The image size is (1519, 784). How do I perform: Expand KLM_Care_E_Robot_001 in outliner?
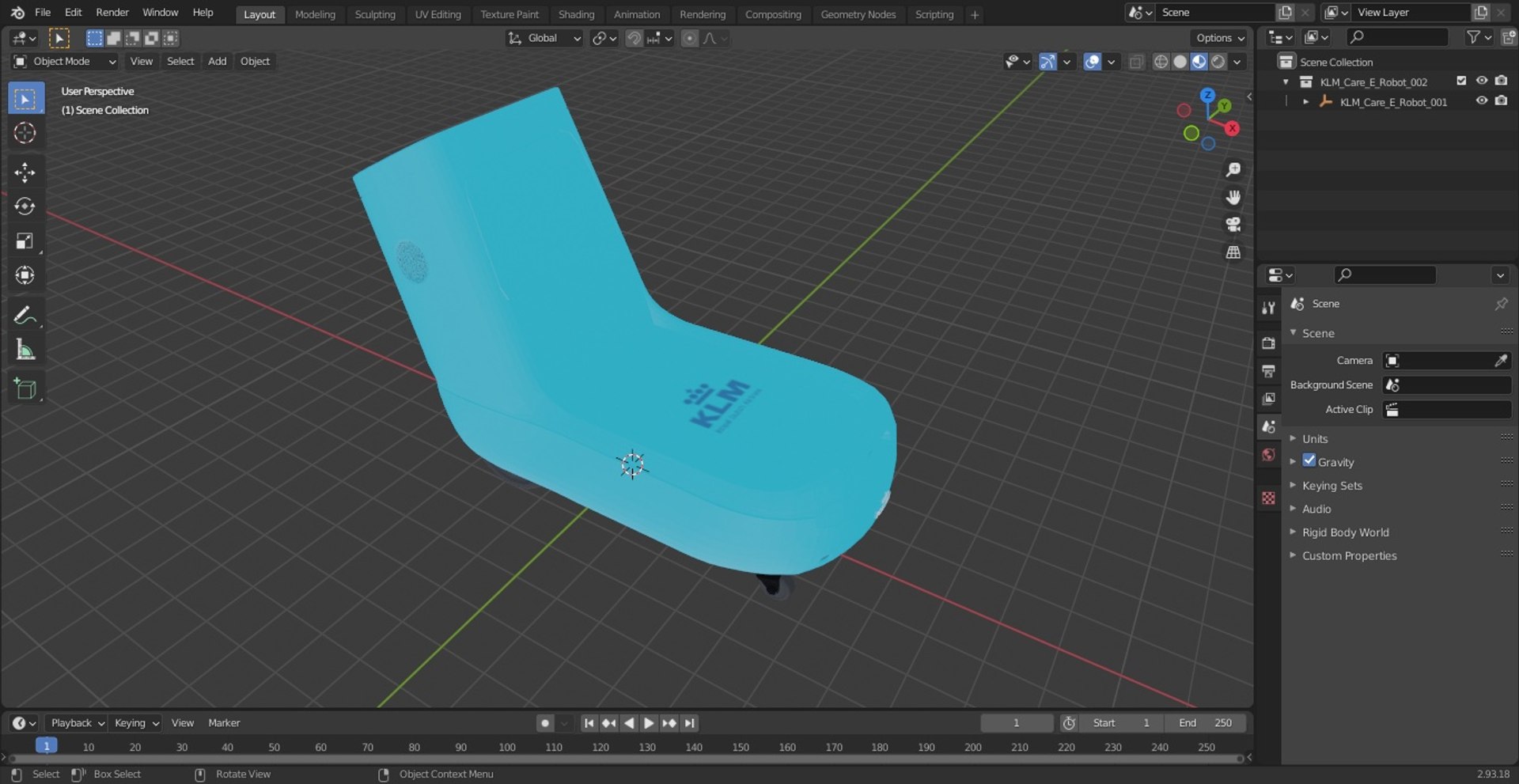tap(1306, 101)
